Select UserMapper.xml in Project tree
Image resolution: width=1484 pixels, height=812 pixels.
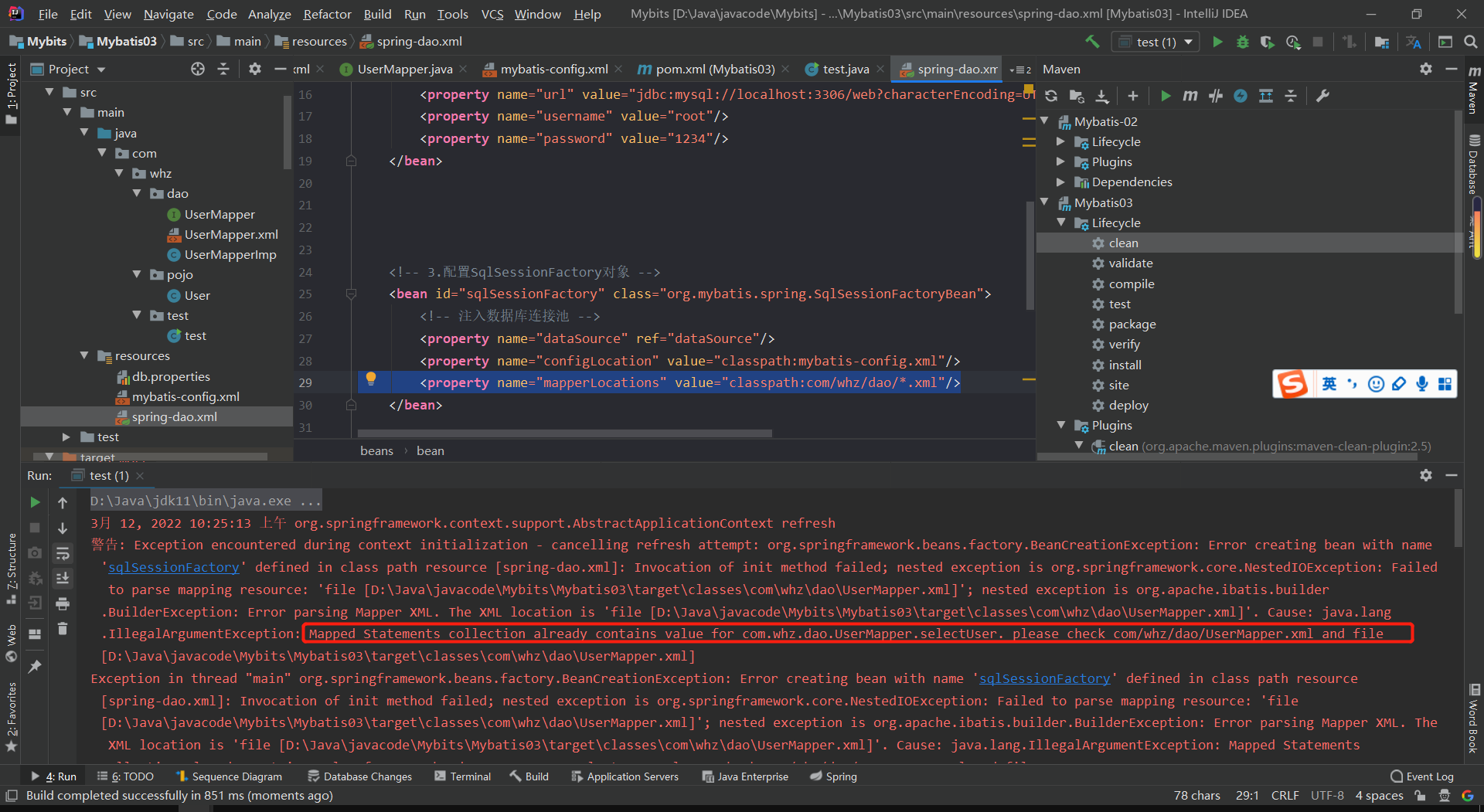231,234
